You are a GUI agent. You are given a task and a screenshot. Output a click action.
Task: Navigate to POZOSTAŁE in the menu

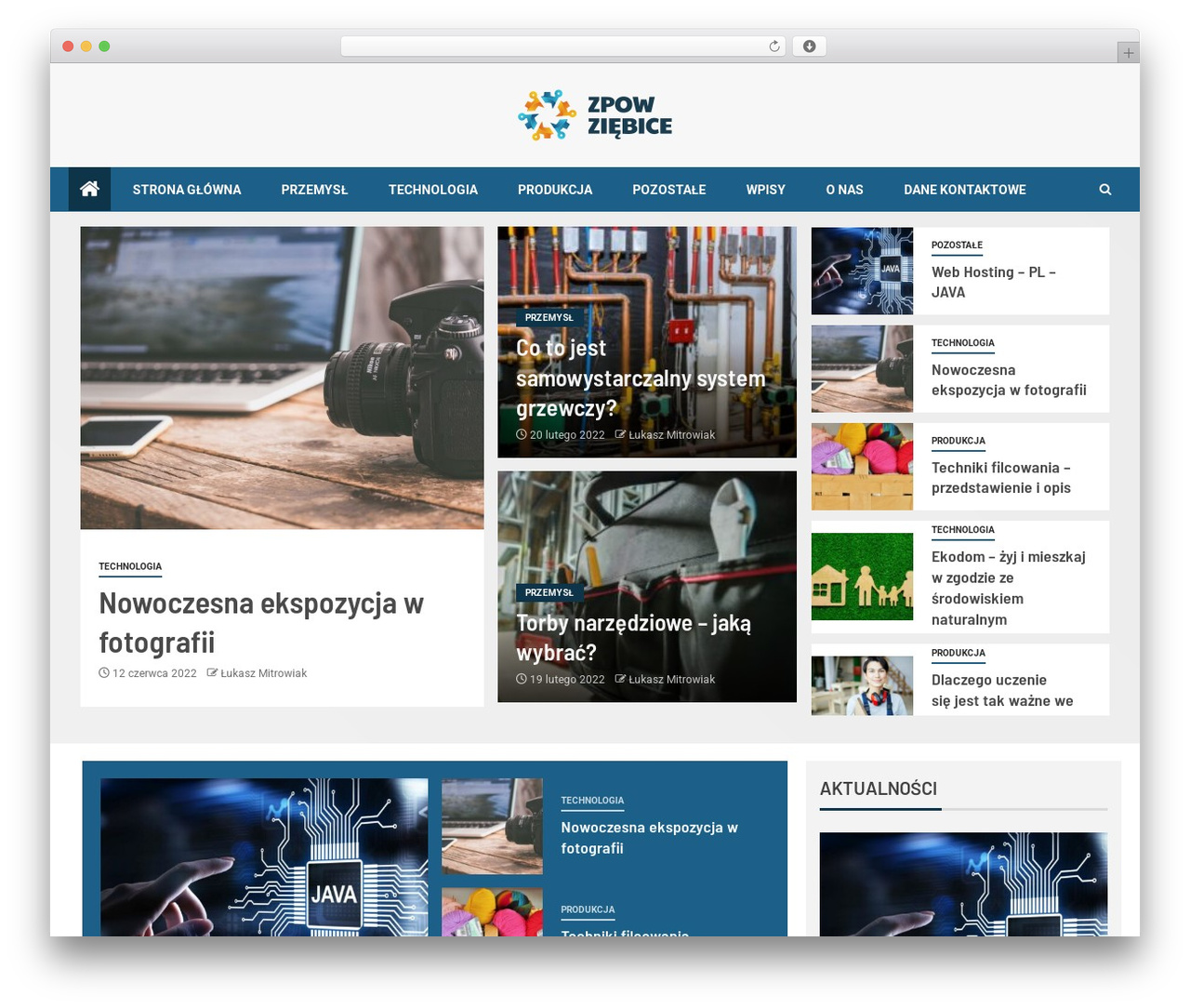point(669,190)
